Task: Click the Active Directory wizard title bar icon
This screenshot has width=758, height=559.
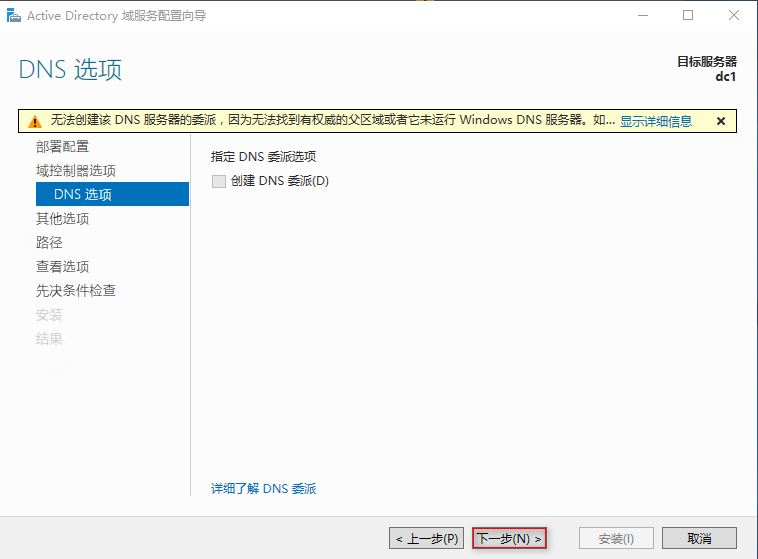Action: pyautogui.click(x=13, y=16)
